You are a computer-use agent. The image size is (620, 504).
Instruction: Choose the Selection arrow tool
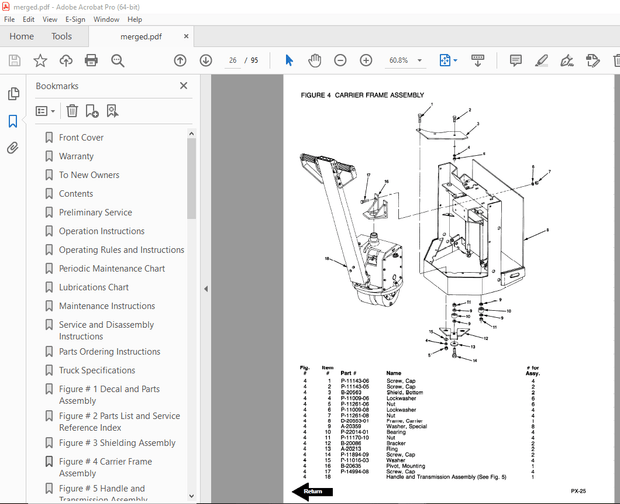pyautogui.click(x=289, y=60)
